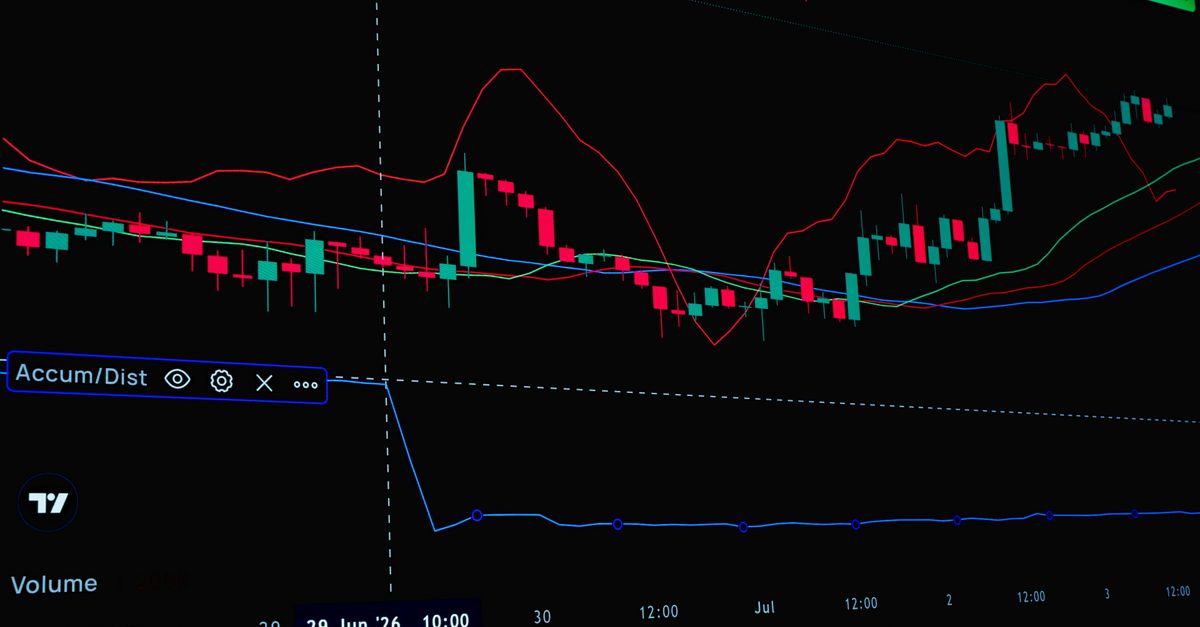Click the lowest trough of the red indicator line
Image resolution: width=1200 pixels, height=627 pixels.
714,343
